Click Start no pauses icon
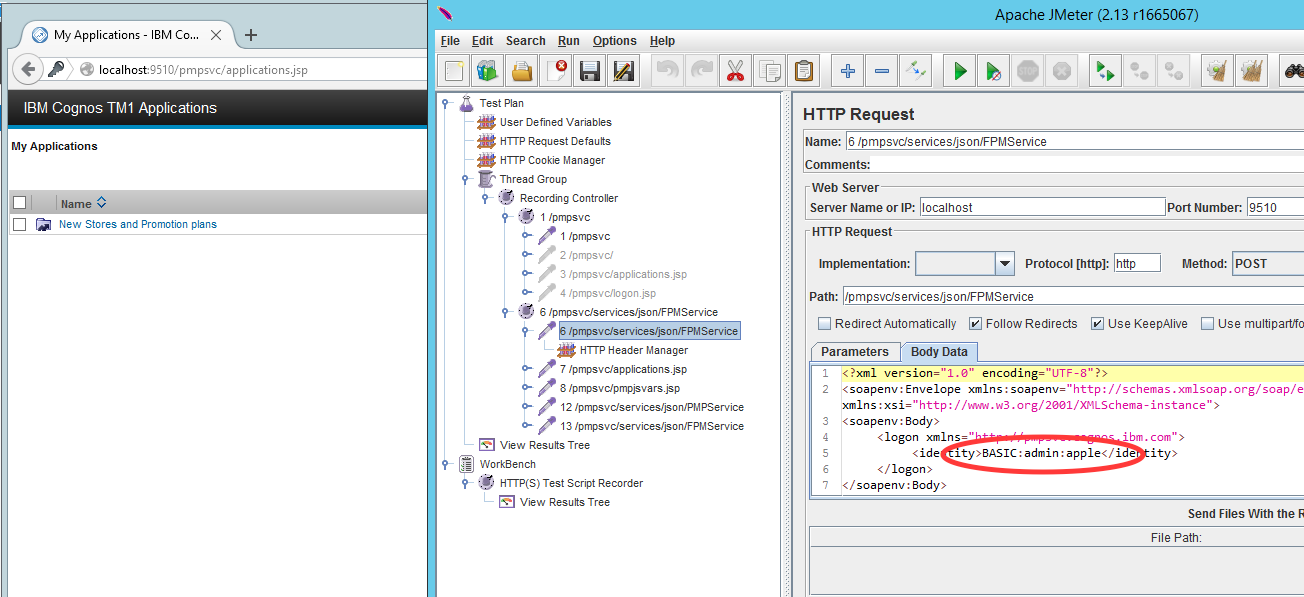This screenshot has height=597, width=1304. click(993, 71)
